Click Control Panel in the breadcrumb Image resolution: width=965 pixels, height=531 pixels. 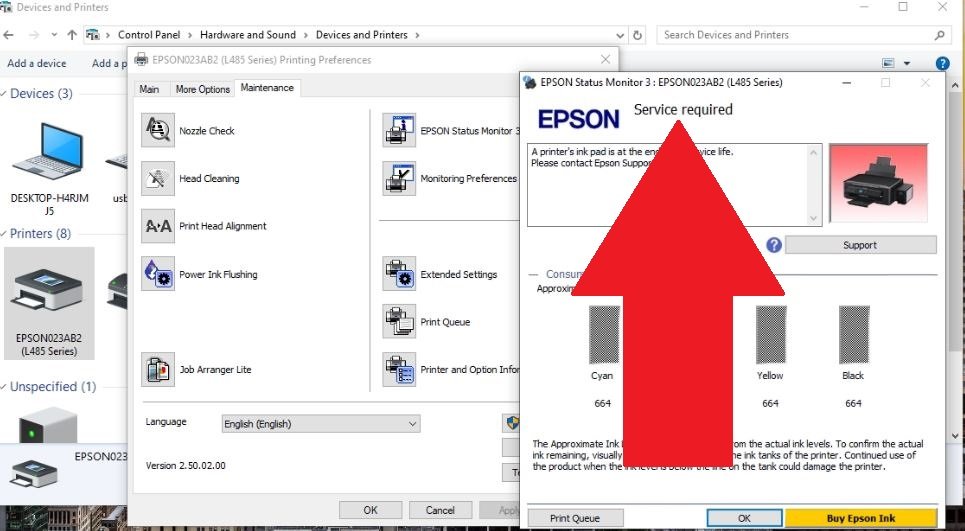pyautogui.click(x=149, y=35)
